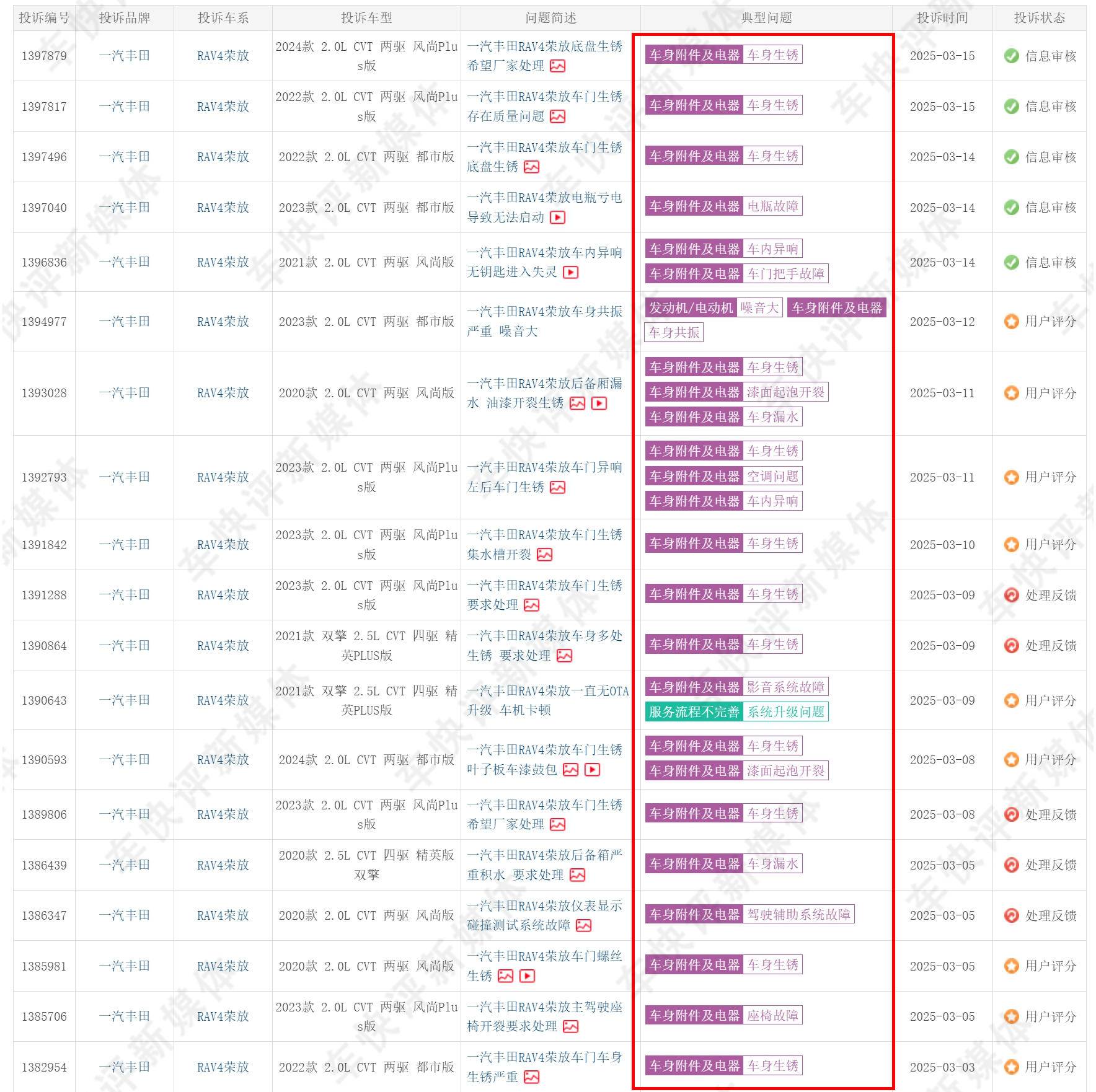Open complaint link 一汽丰田RAV4荣放车身共振严重 噪音大
This screenshot has height=1092, width=1096.
[544, 322]
